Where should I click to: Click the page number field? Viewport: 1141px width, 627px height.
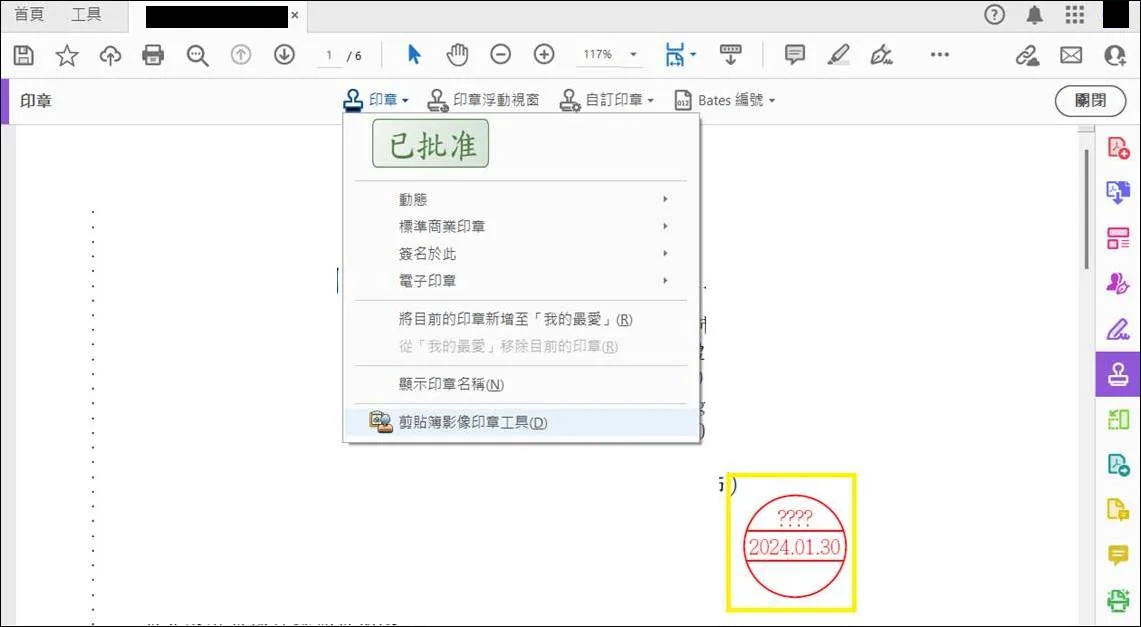pos(330,55)
